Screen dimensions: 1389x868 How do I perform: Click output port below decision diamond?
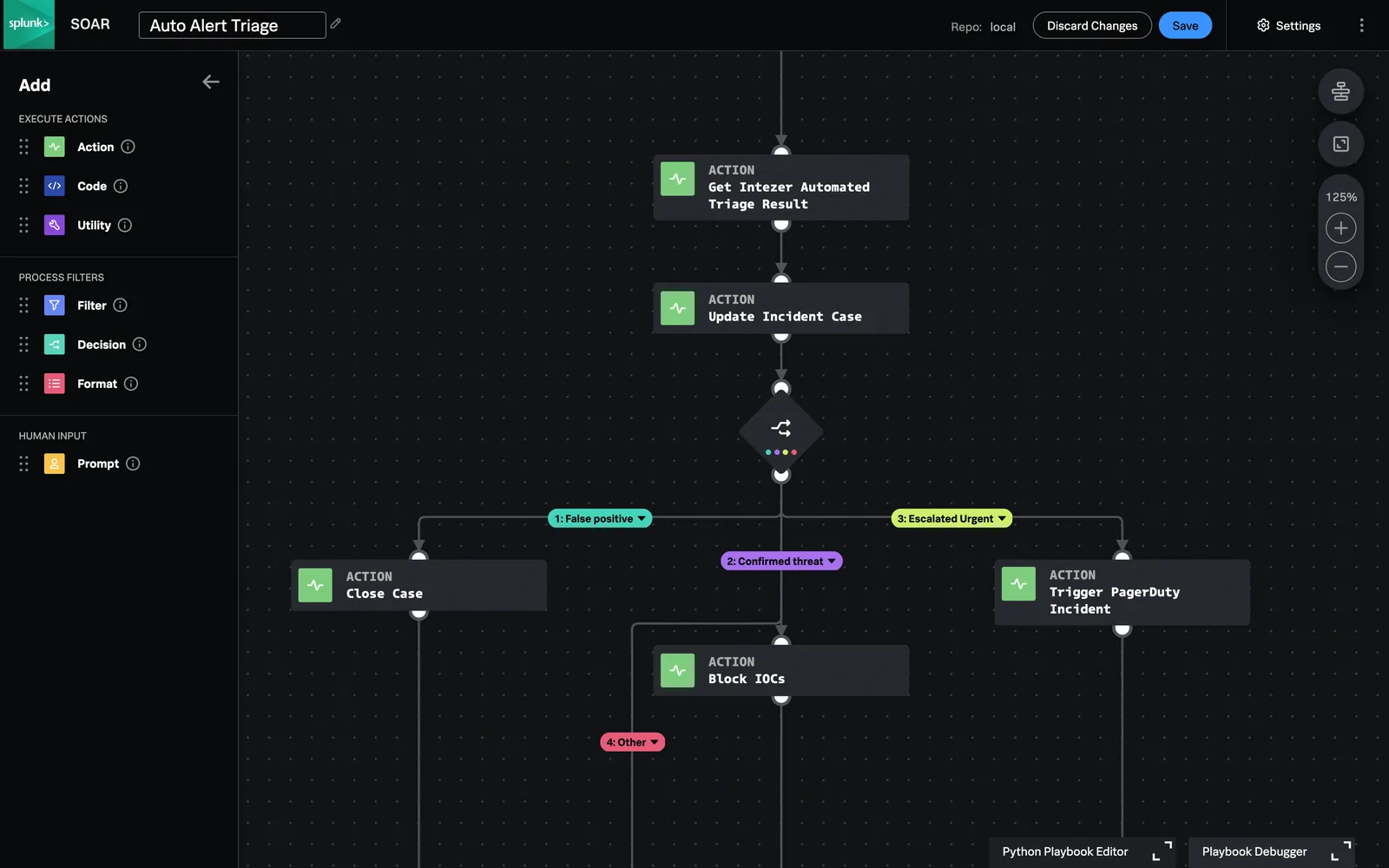click(781, 475)
